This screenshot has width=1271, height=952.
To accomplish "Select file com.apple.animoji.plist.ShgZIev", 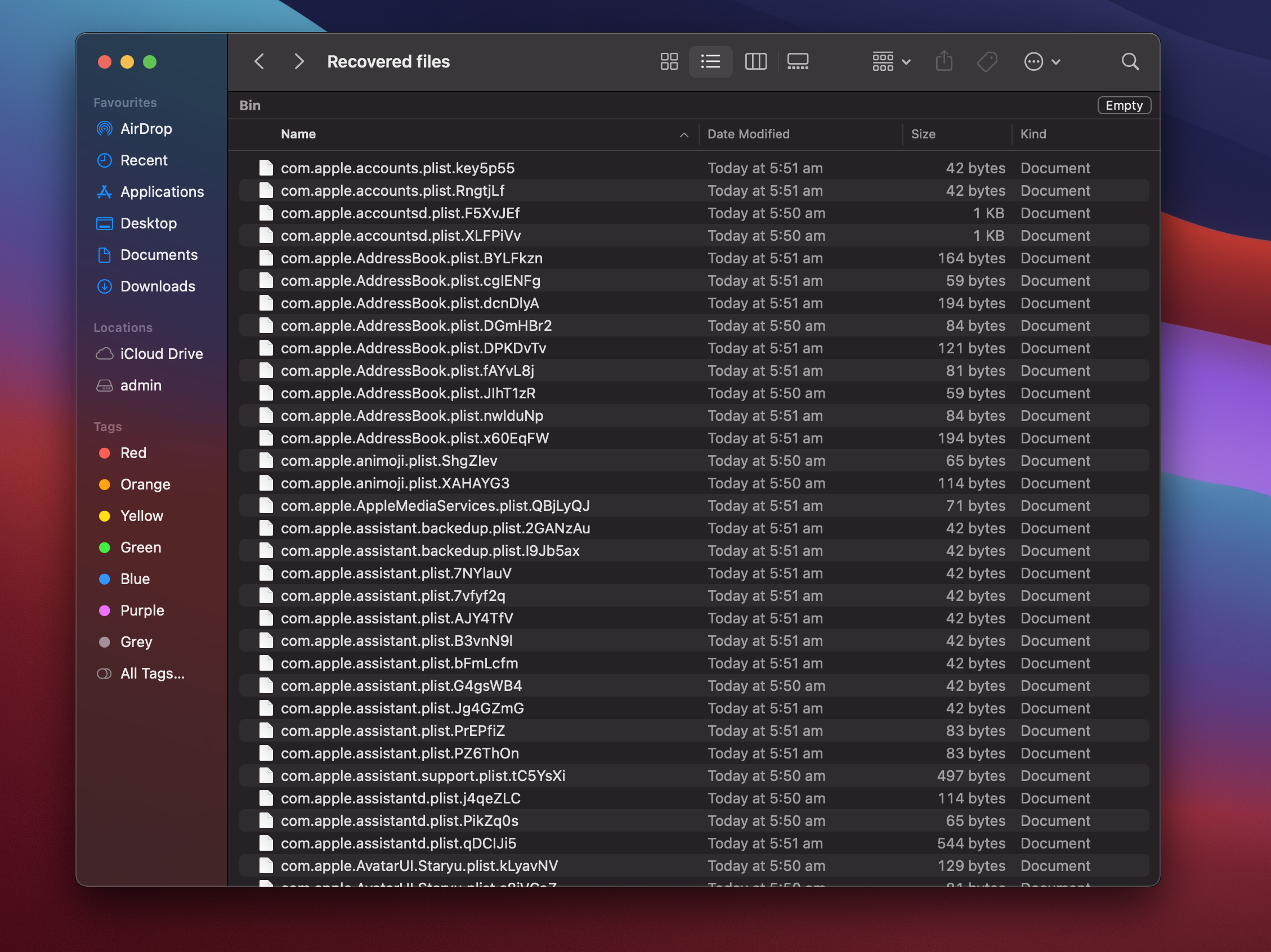I will (693, 461).
